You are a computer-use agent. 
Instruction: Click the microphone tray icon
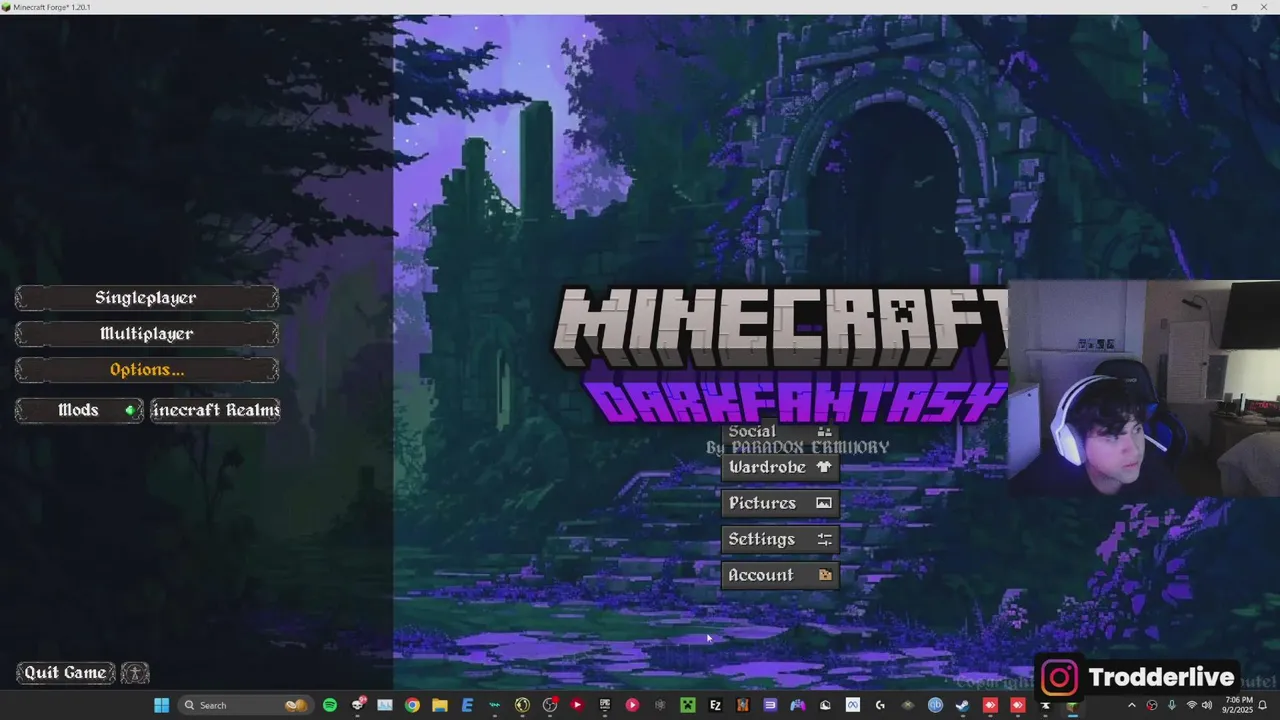(1172, 705)
